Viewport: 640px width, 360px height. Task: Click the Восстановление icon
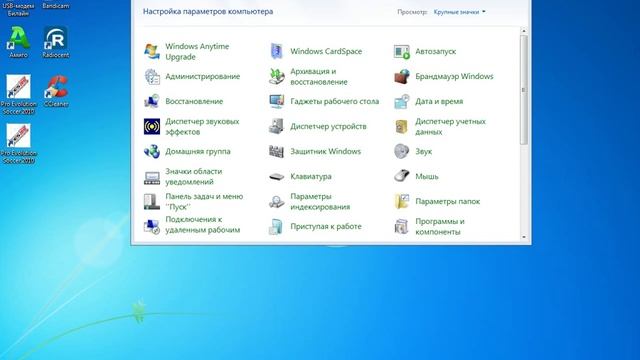click(152, 102)
